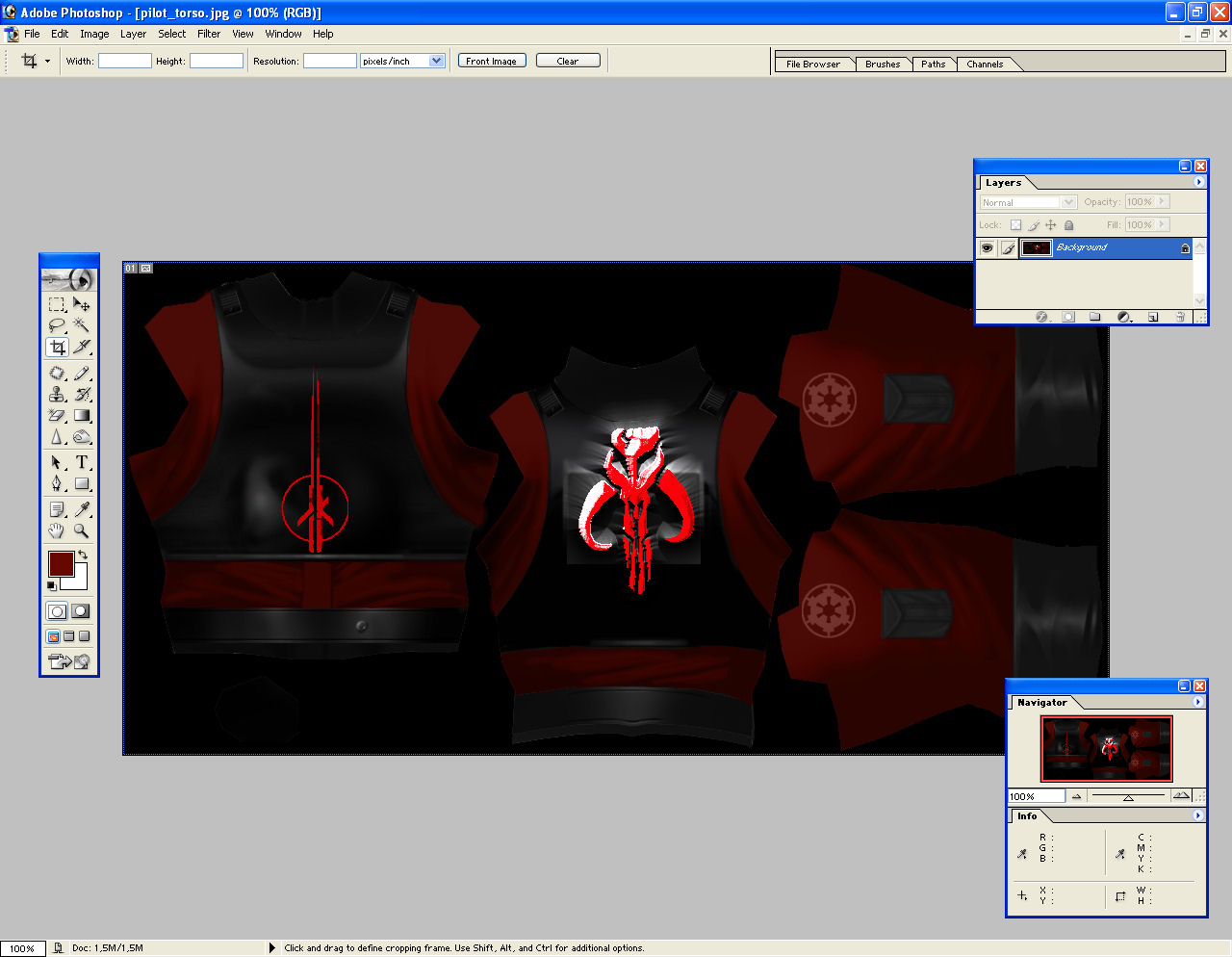Image resolution: width=1232 pixels, height=957 pixels.
Task: Toggle the paintbrush link box on Background layer
Action: [x=1008, y=248]
